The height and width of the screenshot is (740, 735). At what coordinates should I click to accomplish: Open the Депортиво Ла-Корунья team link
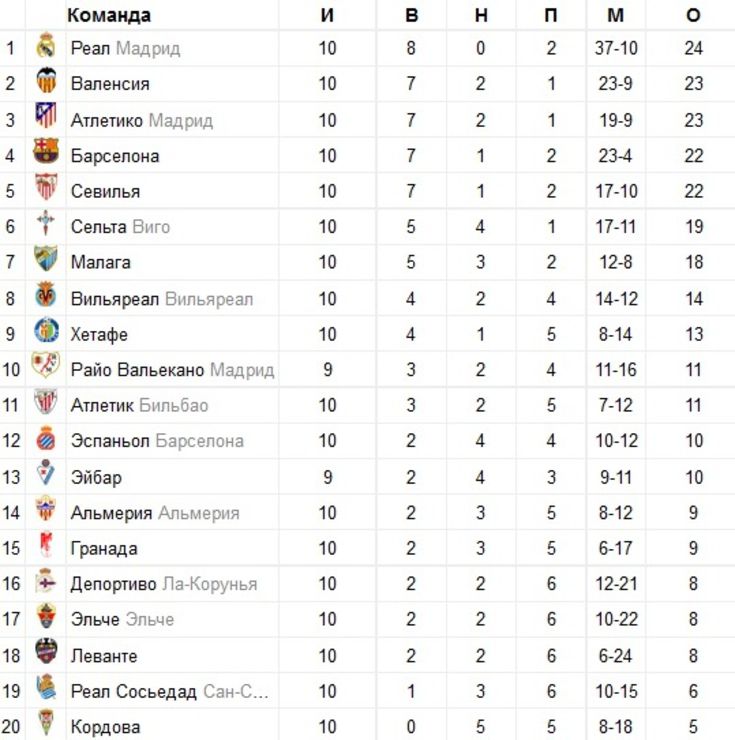pyautogui.click(x=164, y=584)
